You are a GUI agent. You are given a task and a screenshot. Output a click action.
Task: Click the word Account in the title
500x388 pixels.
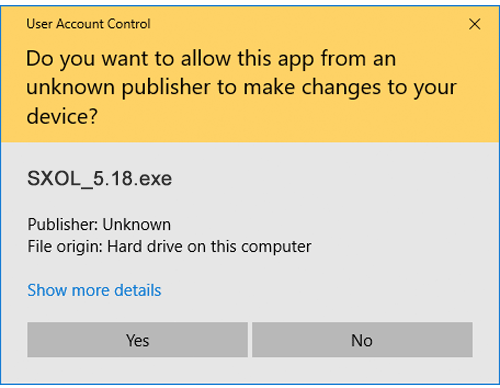coord(79,24)
